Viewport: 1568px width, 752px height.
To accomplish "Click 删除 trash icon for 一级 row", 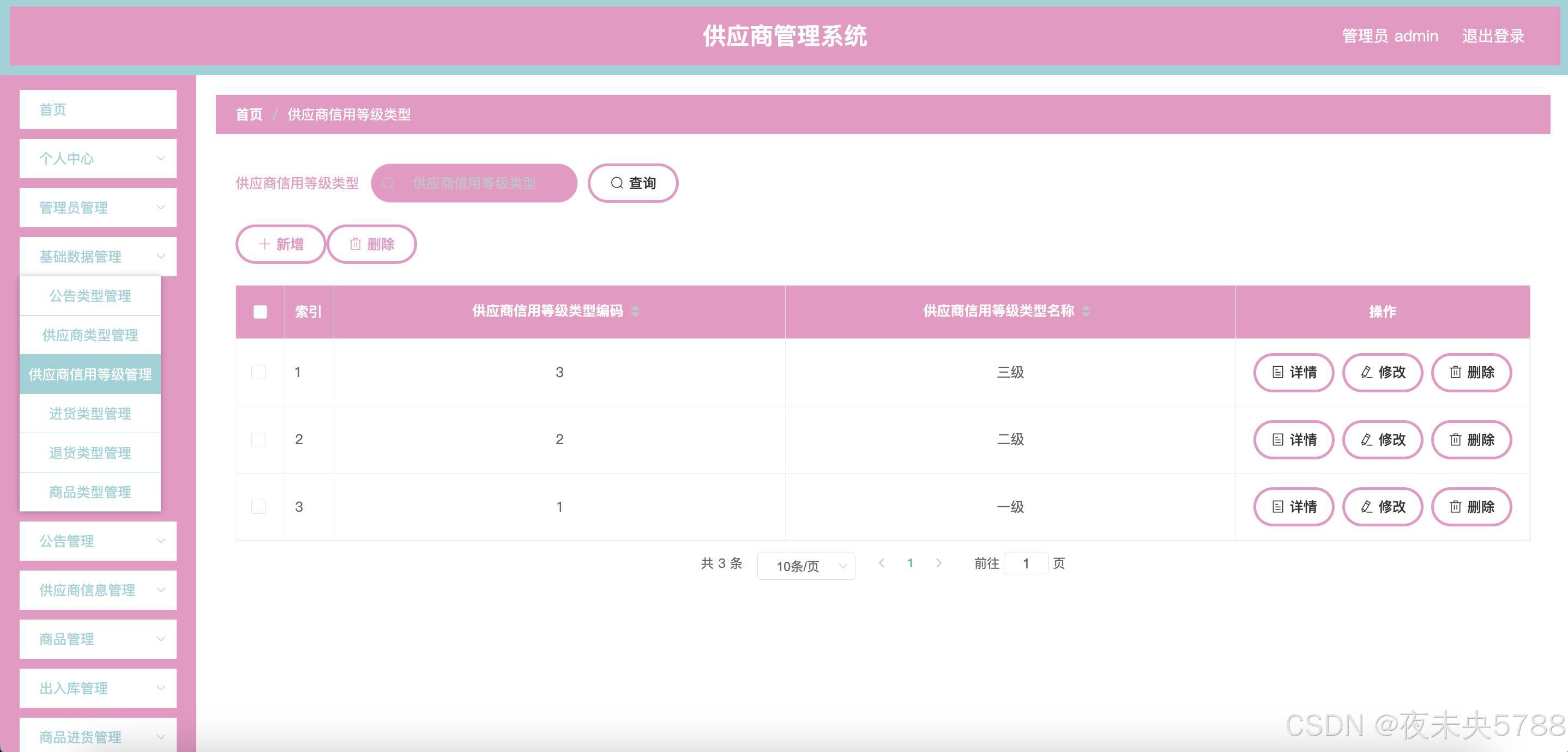I will tap(1455, 507).
